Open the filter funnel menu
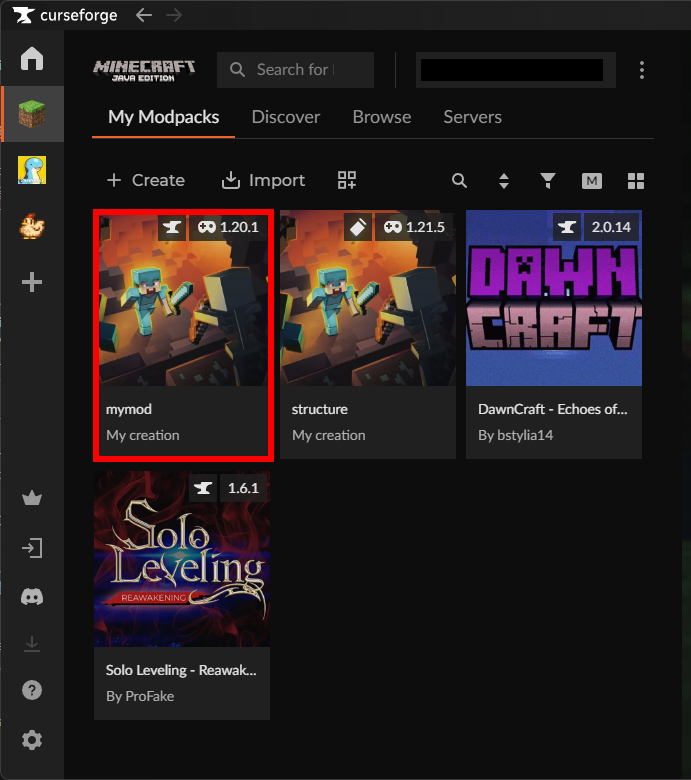This screenshot has width=691, height=780. pyautogui.click(x=548, y=181)
